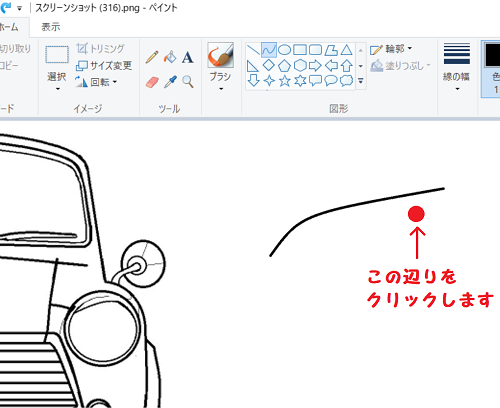Select the Curve shape
The height and width of the screenshot is (408, 500).
click(269, 50)
